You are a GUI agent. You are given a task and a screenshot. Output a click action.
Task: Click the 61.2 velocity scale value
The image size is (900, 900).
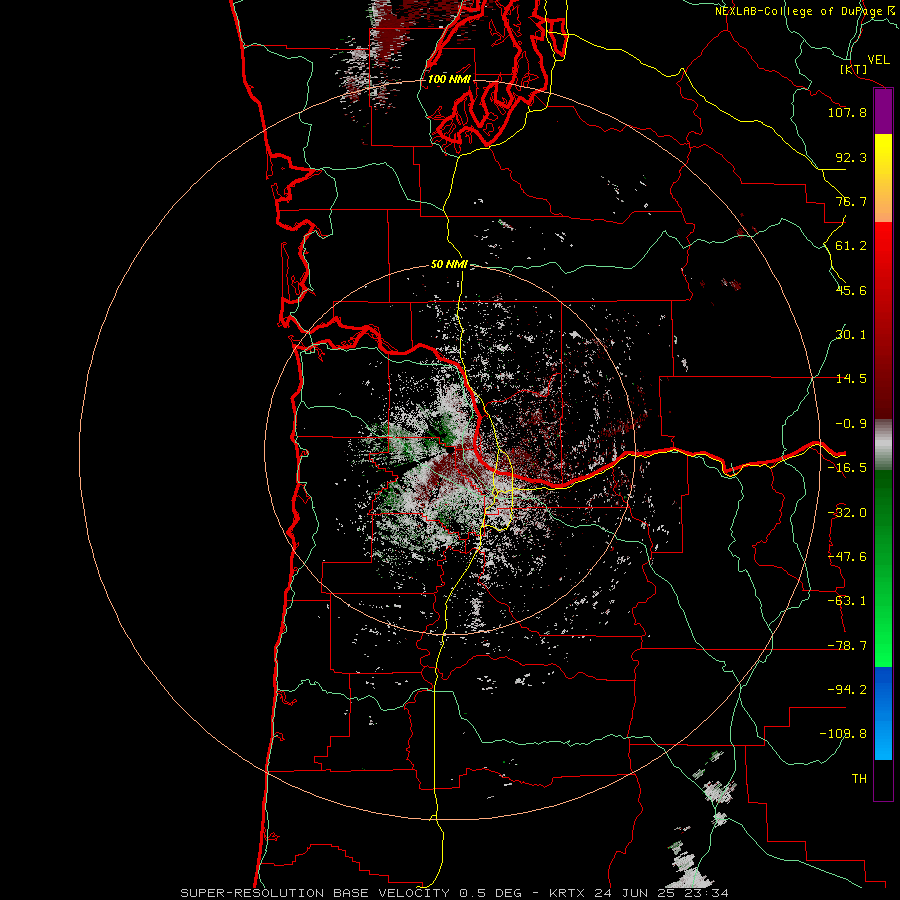coord(851,246)
